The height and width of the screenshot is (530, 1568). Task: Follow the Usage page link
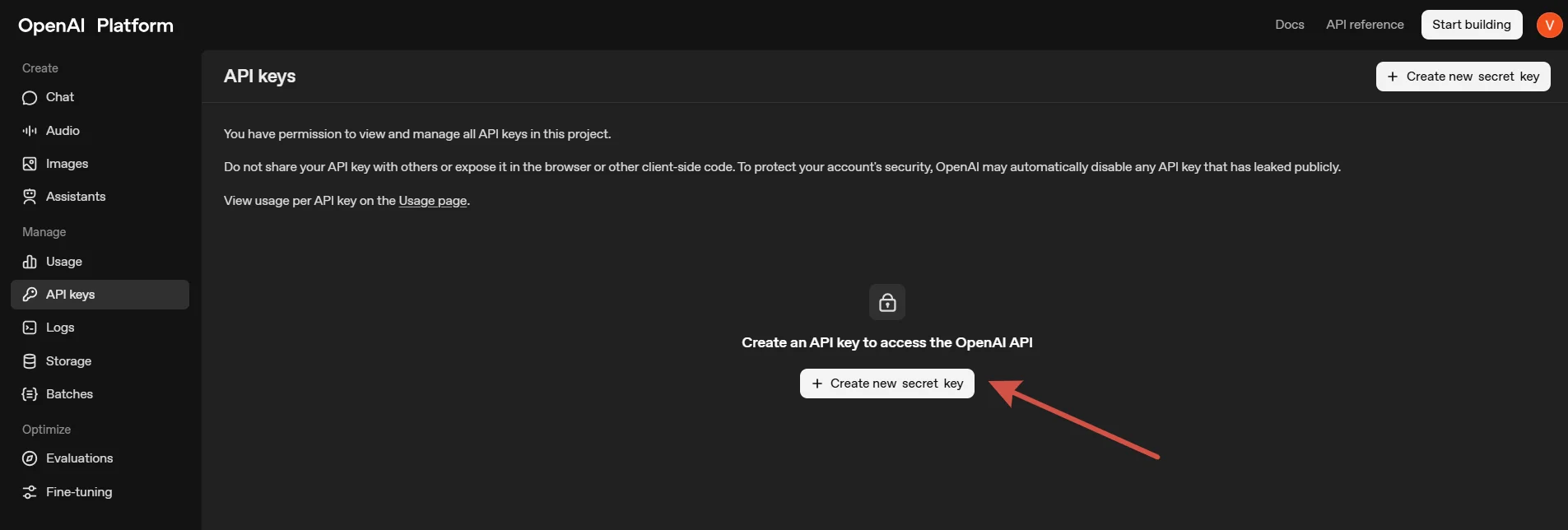tap(433, 201)
